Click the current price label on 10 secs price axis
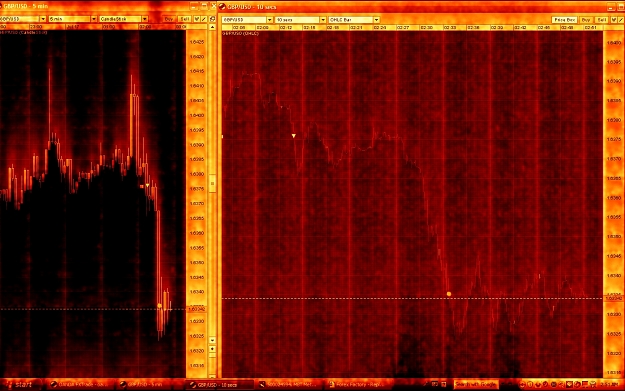Screen dimensions: 625x391 pos(614,298)
